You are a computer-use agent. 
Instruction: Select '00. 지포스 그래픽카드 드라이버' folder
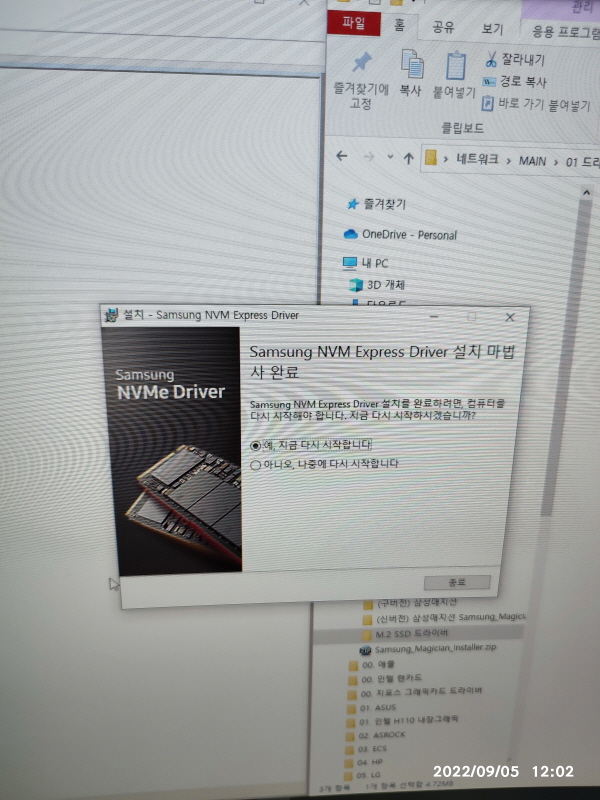click(x=414, y=692)
